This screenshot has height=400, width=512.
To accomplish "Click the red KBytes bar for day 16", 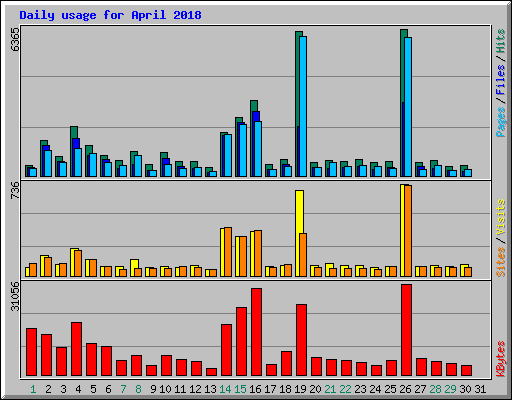I will [x=256, y=332].
